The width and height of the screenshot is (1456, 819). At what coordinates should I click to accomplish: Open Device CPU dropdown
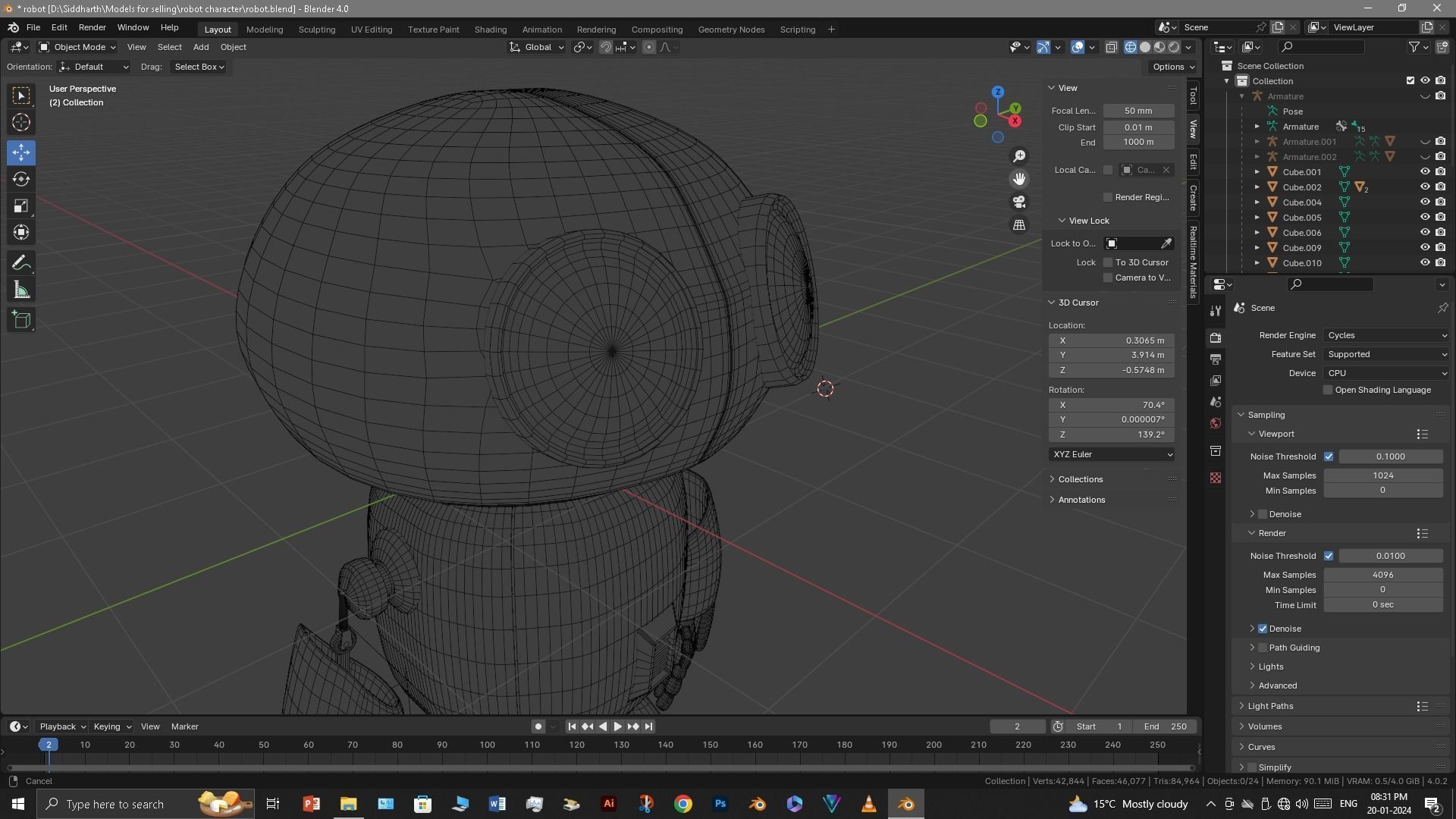[1386, 373]
